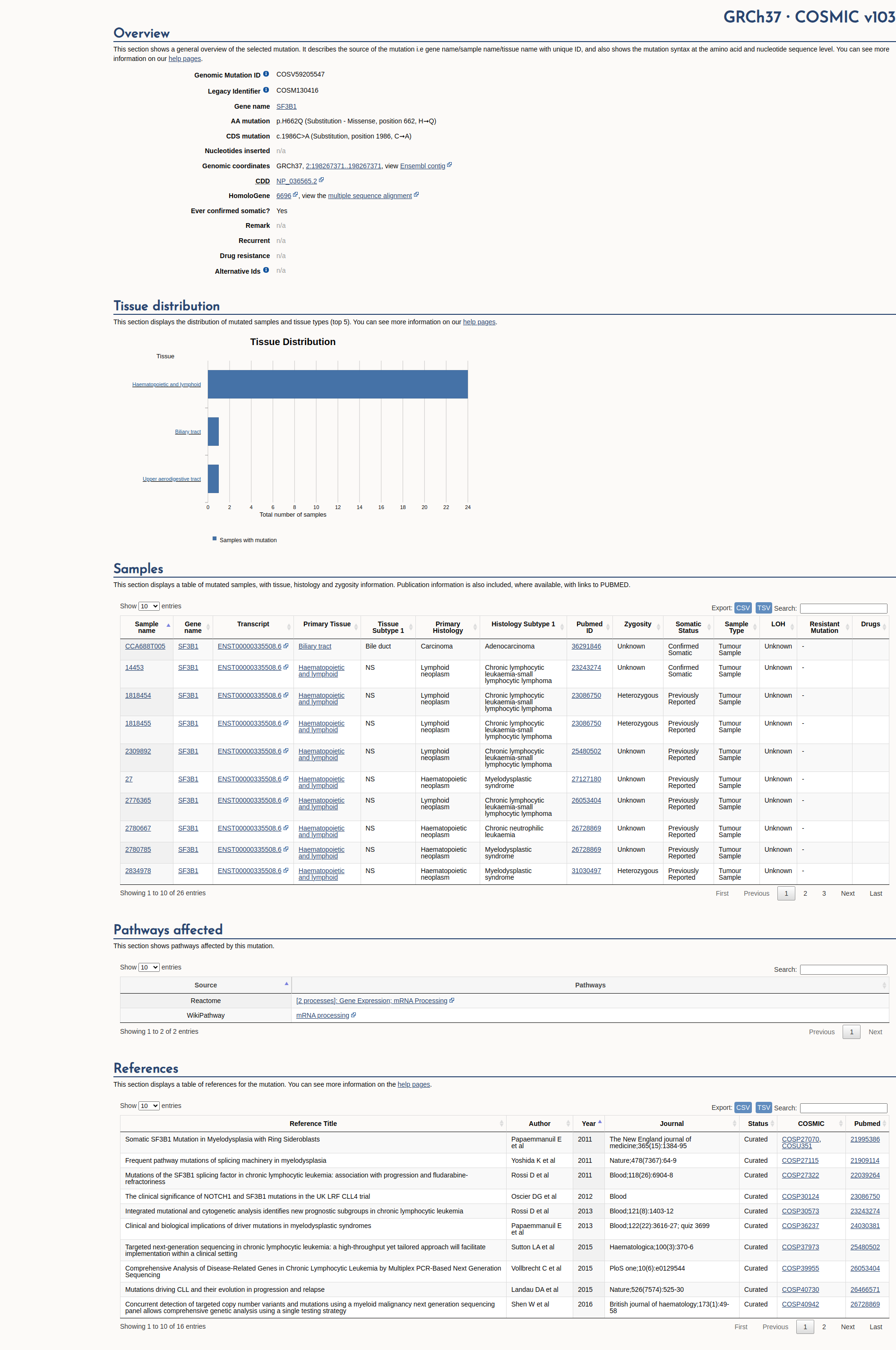Click info icon beside Alternative Ids
The width and height of the screenshot is (896, 1350).
click(266, 270)
